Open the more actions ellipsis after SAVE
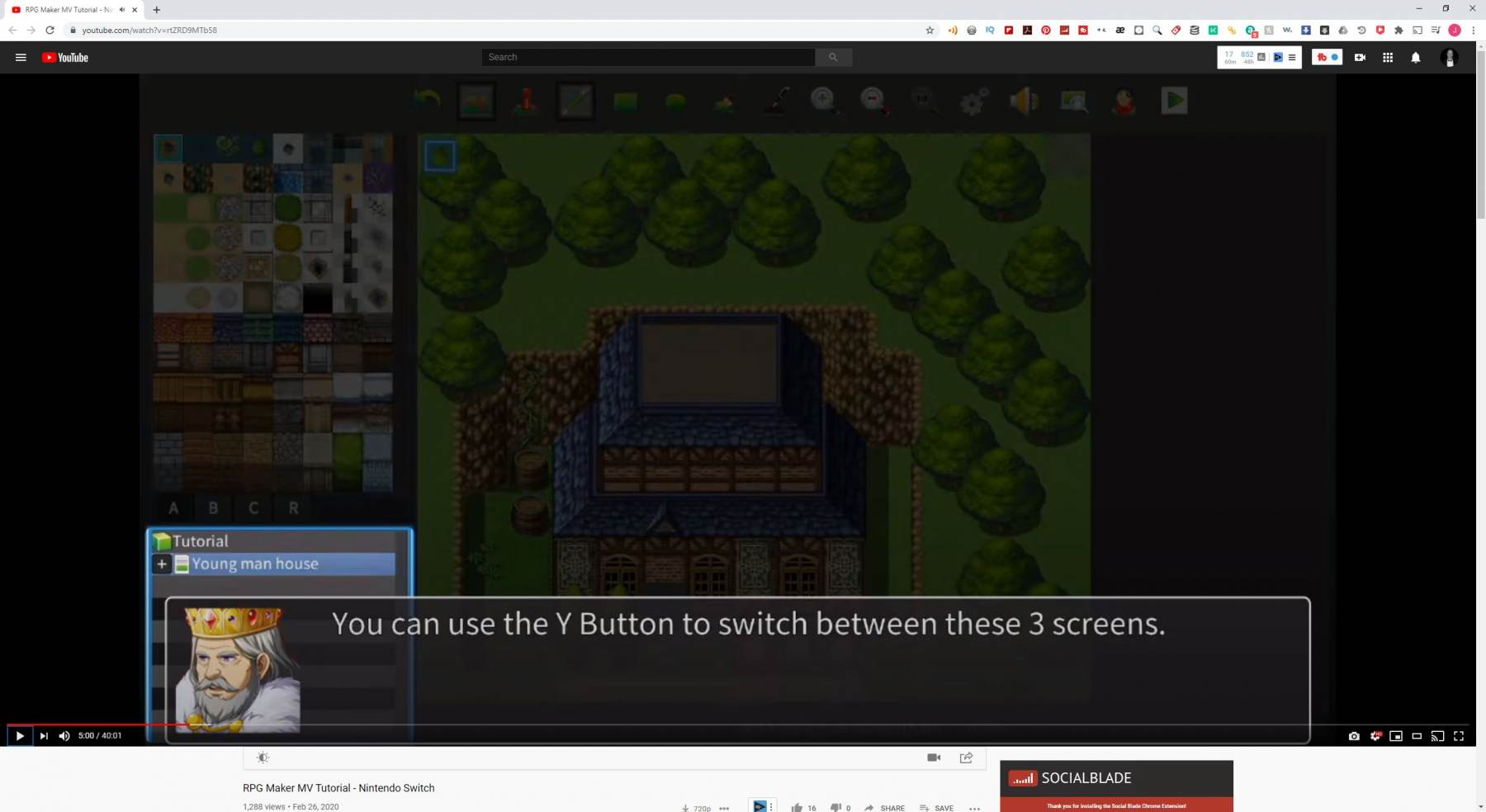The image size is (1486, 812). 974,808
